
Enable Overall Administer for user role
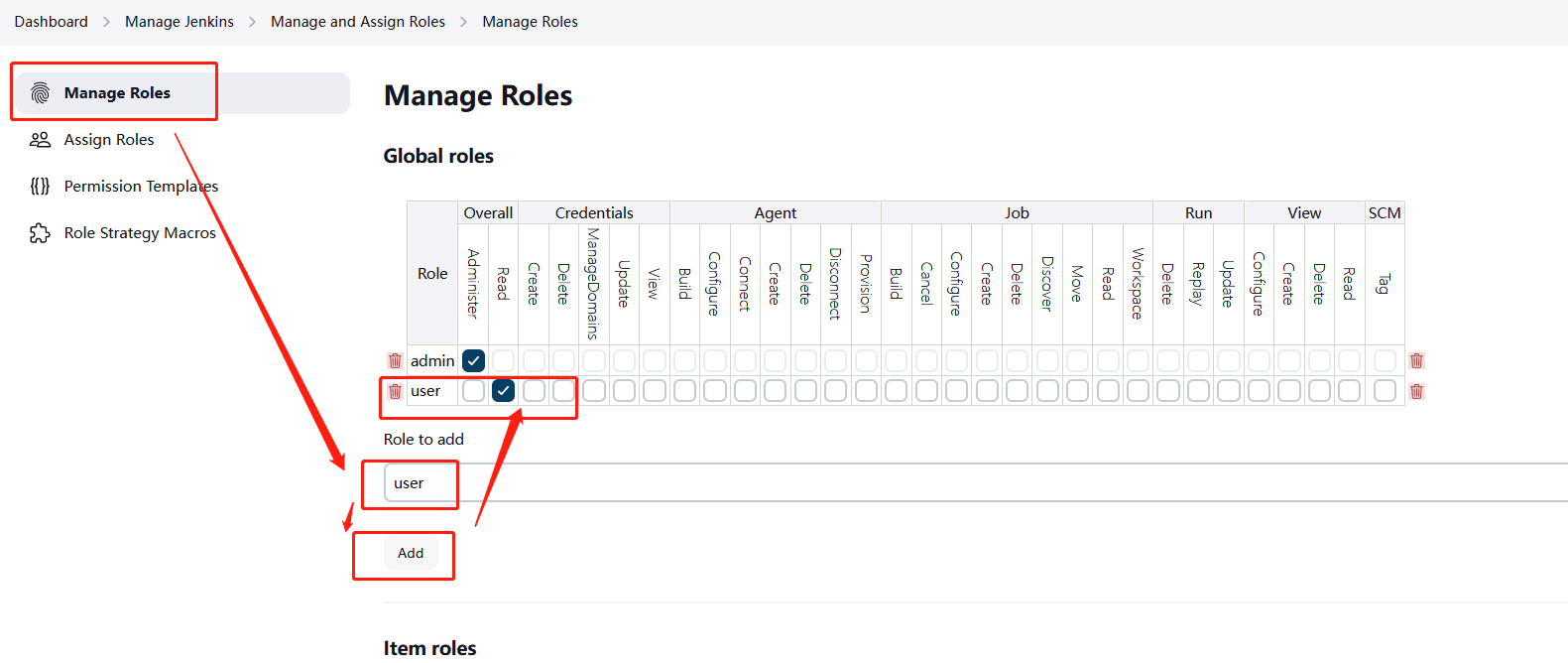pyautogui.click(x=474, y=391)
